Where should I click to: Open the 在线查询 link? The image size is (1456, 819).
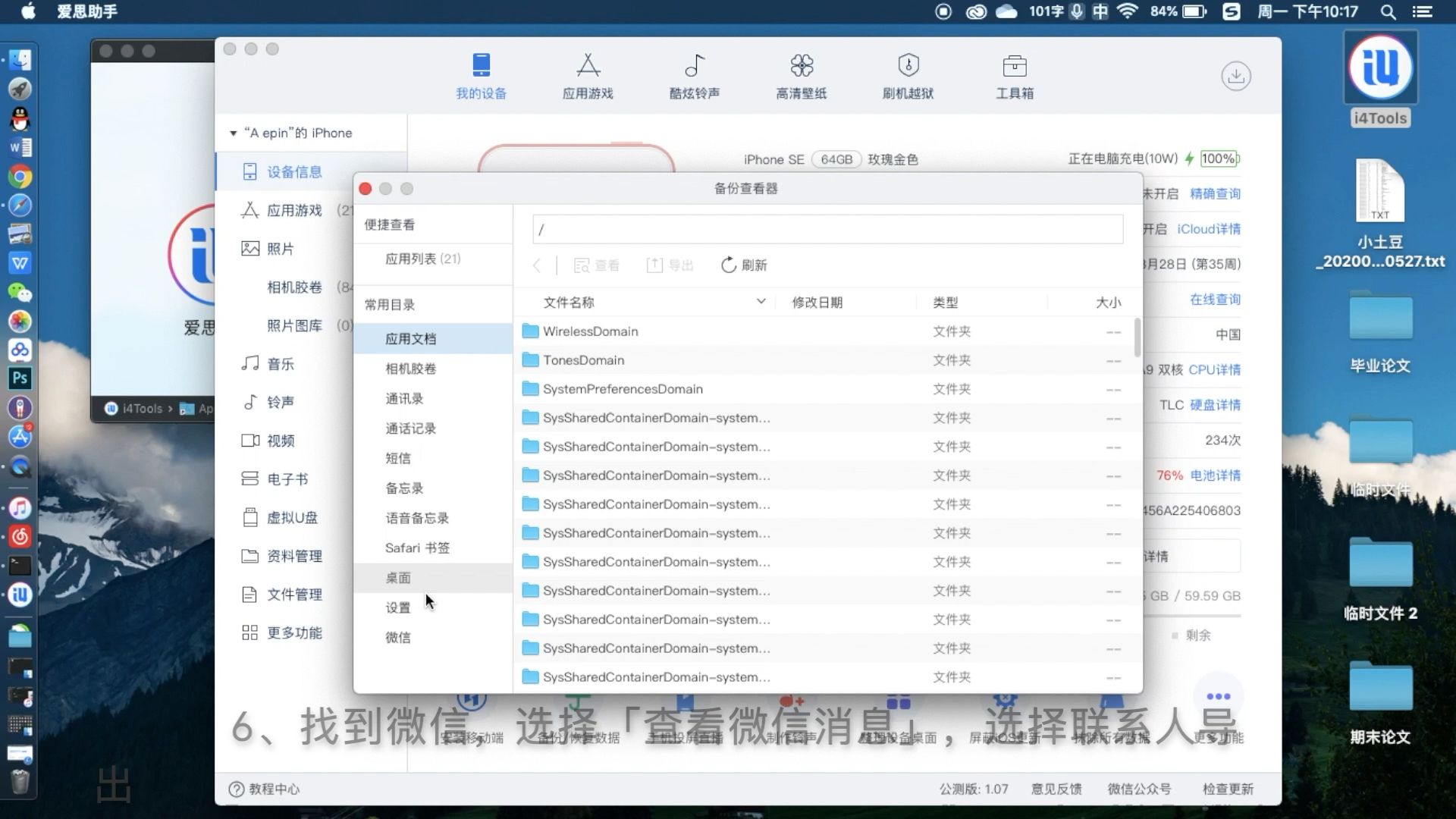pos(1215,300)
